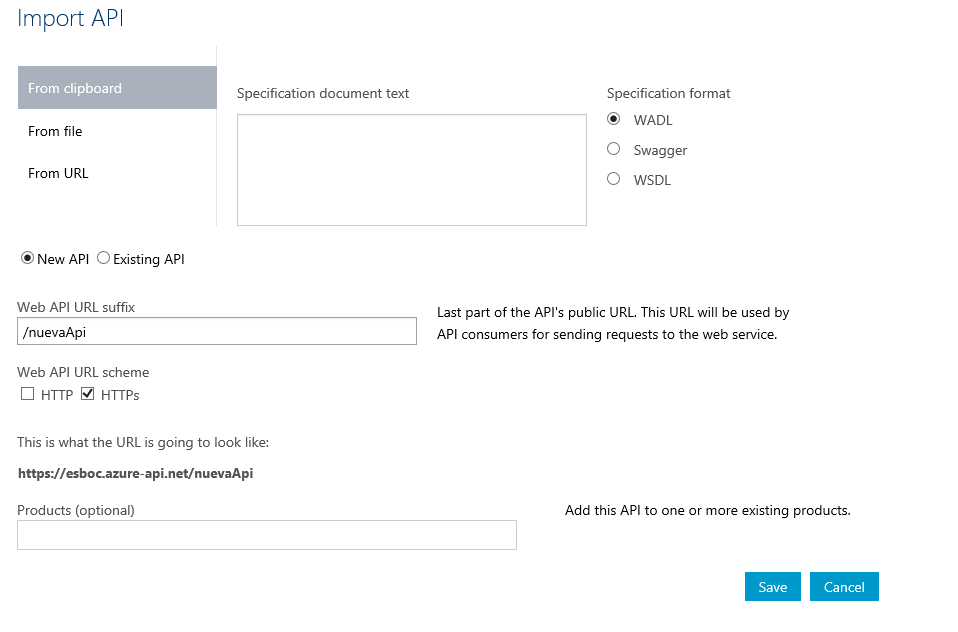Select the From clipboard tab
Image resolution: width=958 pixels, height=632 pixels.
(x=117, y=88)
